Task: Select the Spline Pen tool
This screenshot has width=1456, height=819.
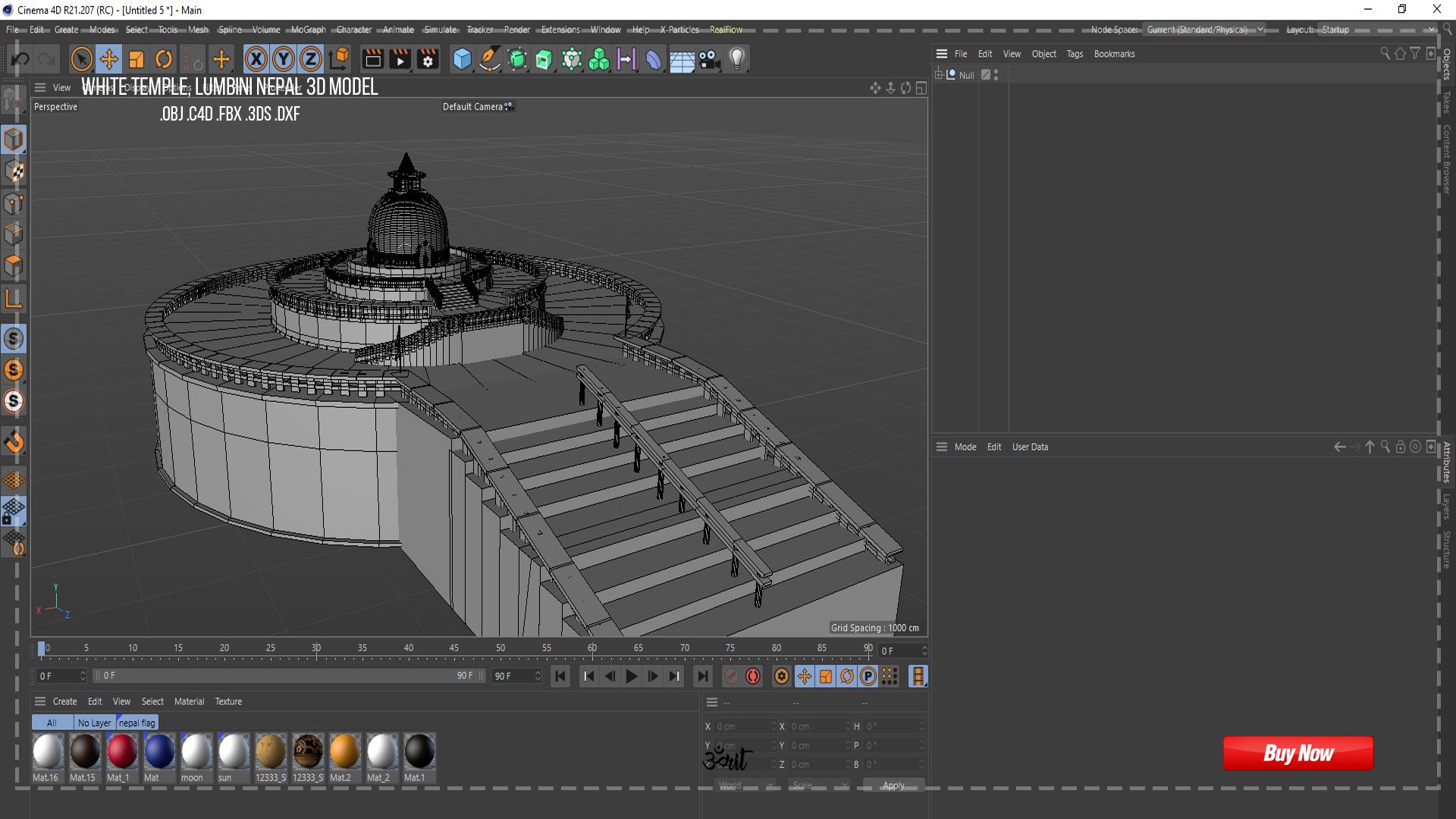Action: click(x=490, y=59)
